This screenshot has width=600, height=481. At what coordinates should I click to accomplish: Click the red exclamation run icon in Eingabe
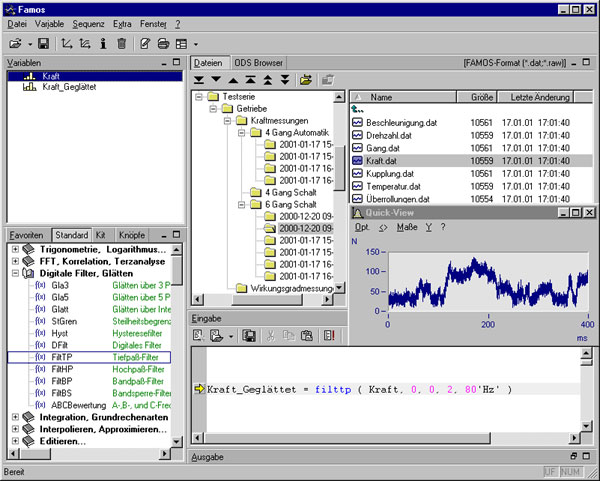tap(329, 335)
